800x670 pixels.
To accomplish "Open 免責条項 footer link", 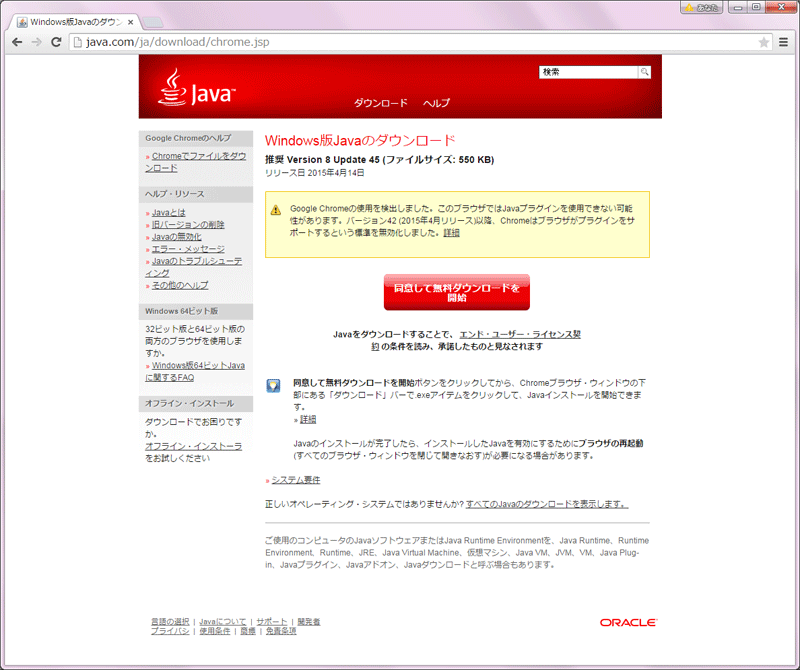I will [x=281, y=631].
